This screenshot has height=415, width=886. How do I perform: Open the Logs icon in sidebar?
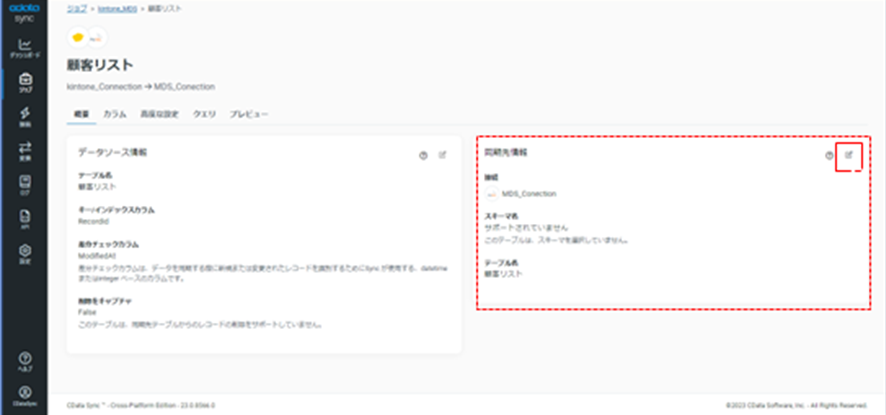click(25, 181)
